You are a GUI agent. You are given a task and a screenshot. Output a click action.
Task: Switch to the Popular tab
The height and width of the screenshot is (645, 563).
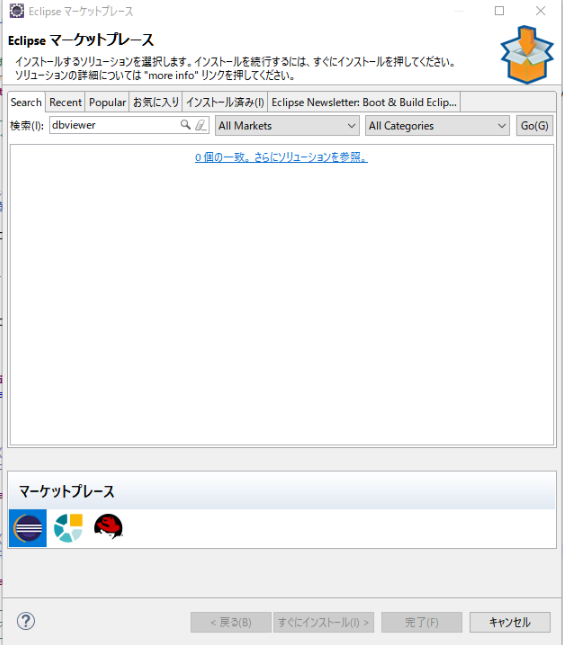(107, 102)
